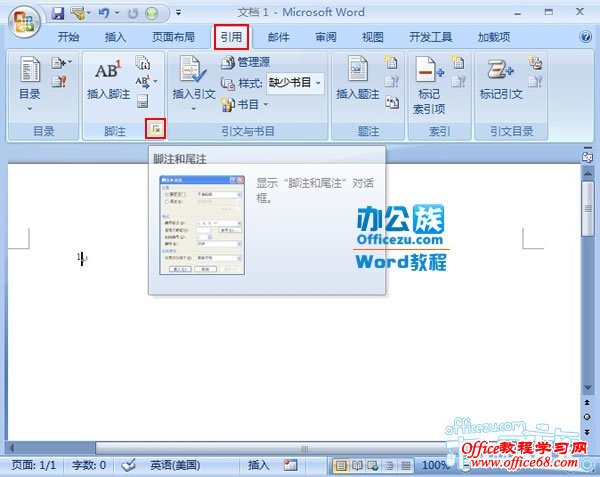Click the scroll down arrow on vertical scrollbar
This screenshot has height=477, width=600.
tap(587, 387)
